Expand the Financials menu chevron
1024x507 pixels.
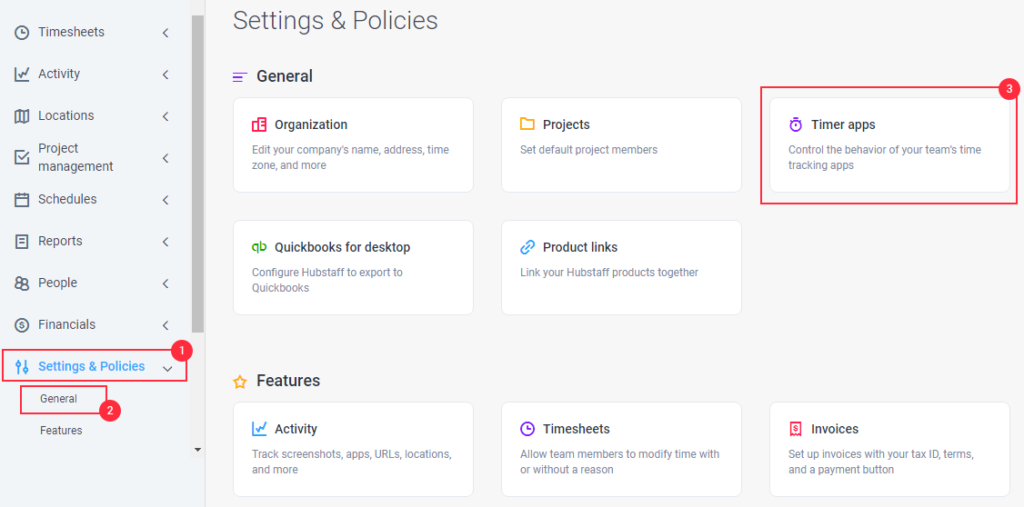tap(166, 325)
